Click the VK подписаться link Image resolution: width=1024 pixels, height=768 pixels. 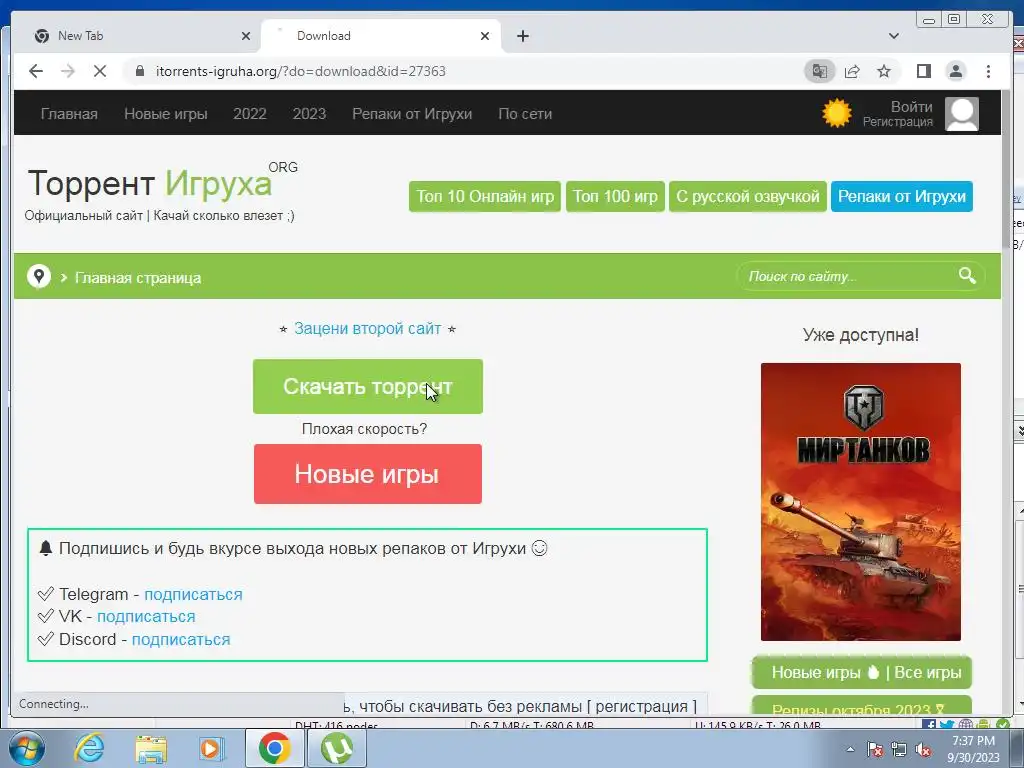[146, 616]
